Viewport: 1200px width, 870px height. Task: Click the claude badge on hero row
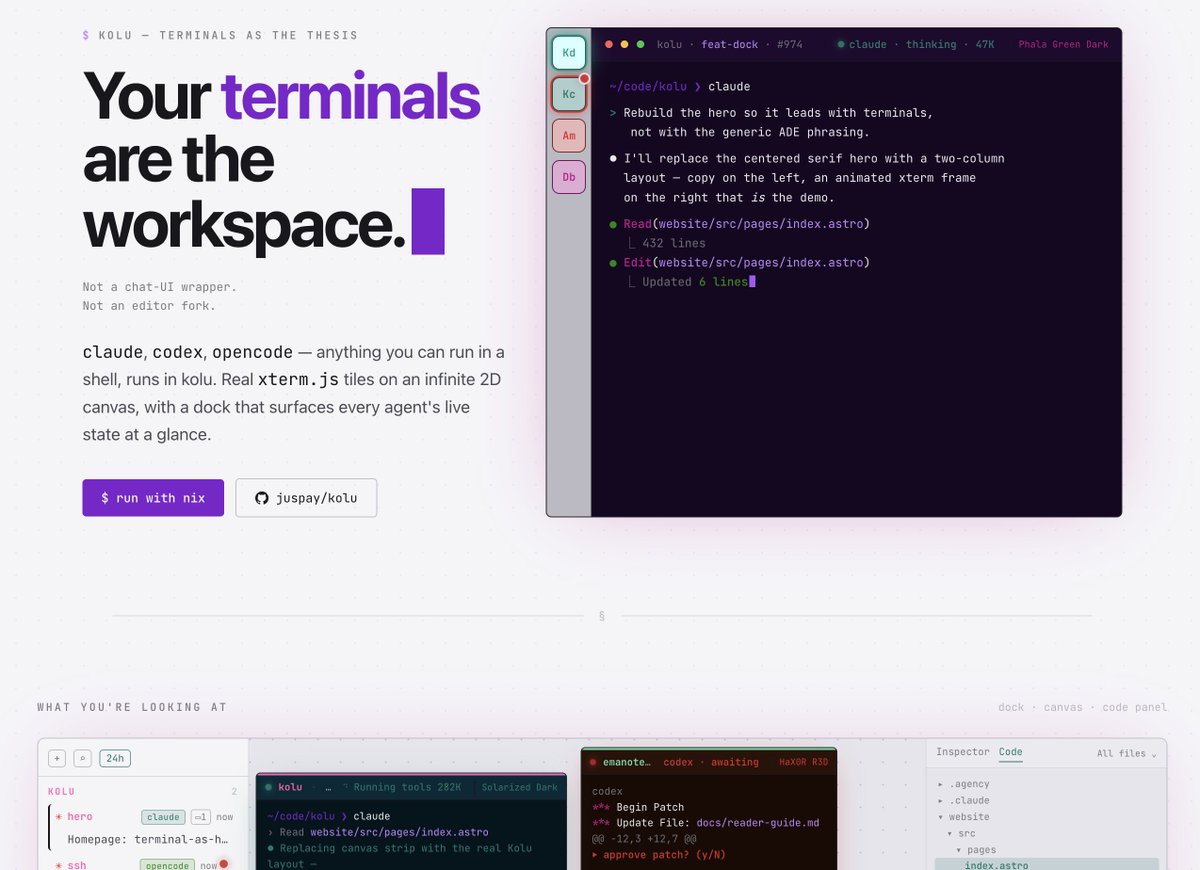[163, 817]
